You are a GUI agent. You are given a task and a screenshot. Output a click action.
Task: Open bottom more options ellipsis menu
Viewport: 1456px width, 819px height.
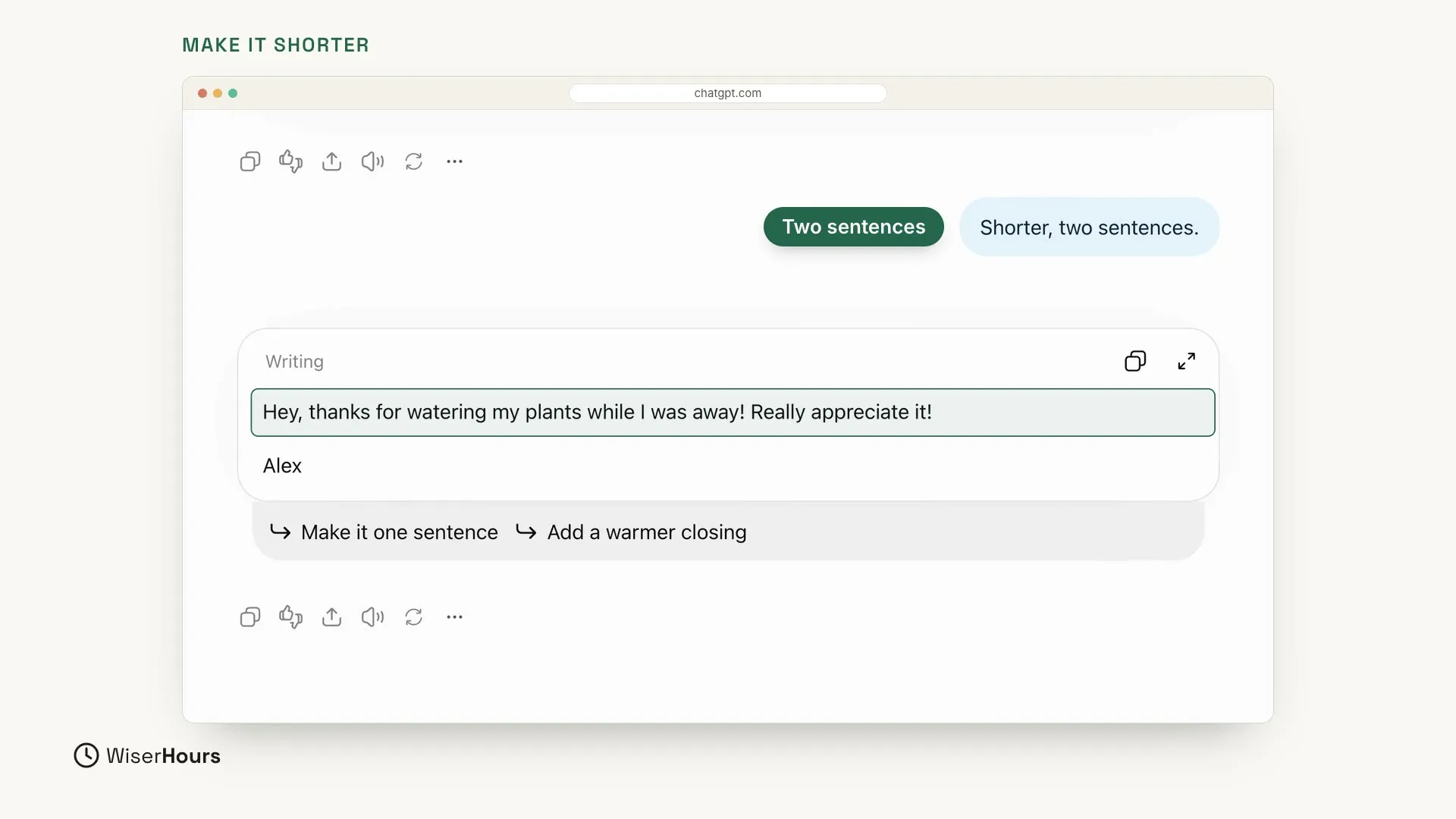[x=454, y=617]
